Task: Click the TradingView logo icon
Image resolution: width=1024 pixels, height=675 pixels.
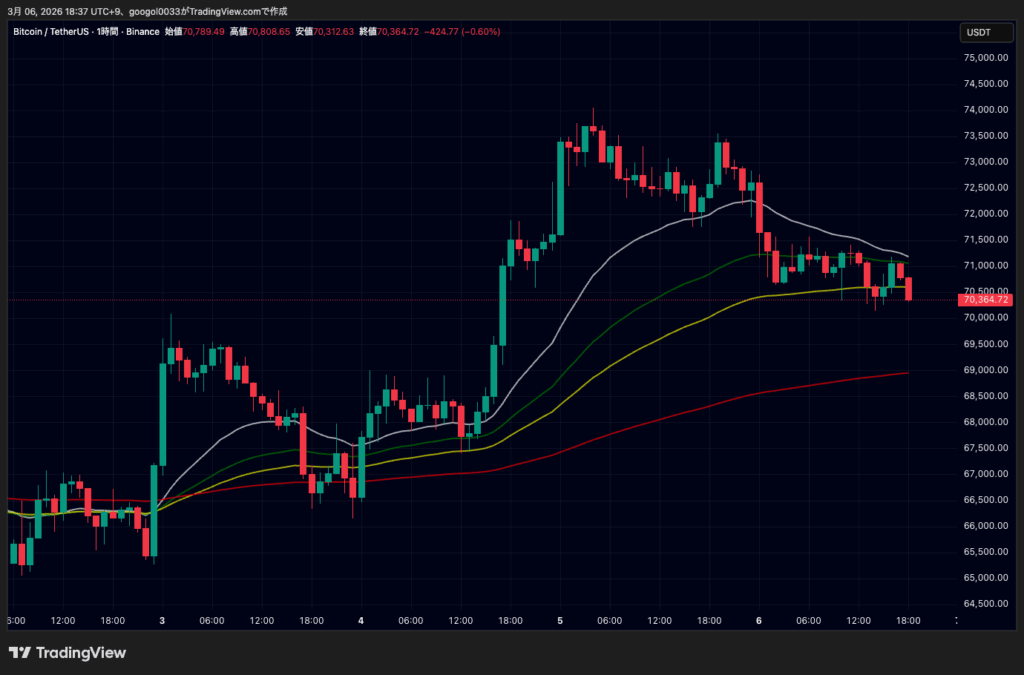Action: [19, 653]
